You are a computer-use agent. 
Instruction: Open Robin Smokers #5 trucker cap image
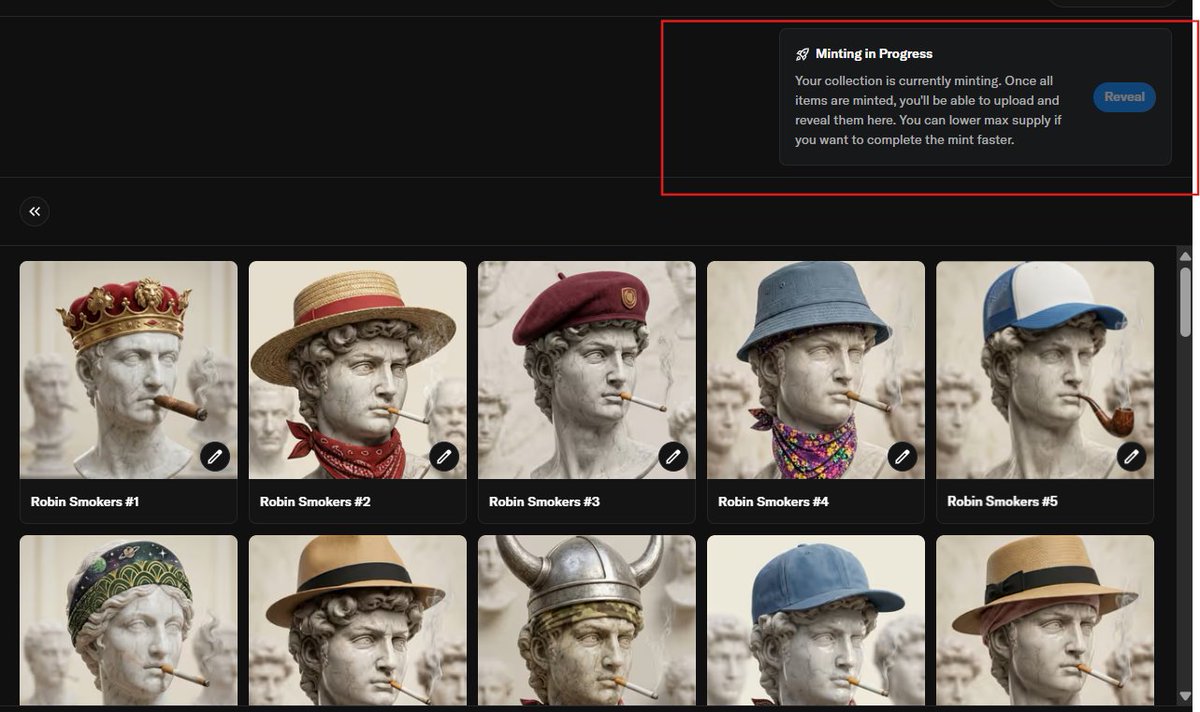(x=1044, y=370)
